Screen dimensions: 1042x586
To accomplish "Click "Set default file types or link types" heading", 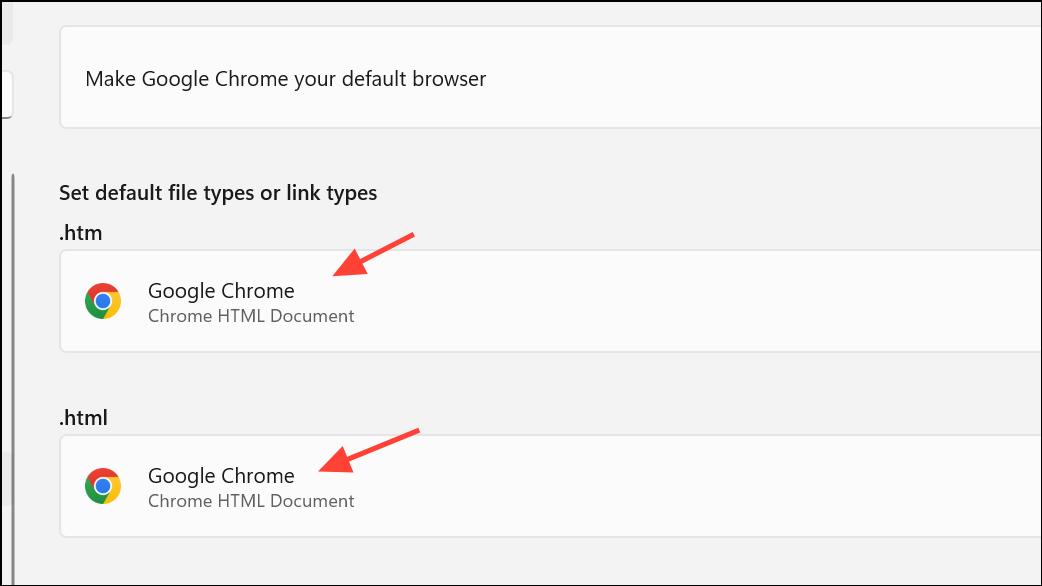I will [x=218, y=193].
